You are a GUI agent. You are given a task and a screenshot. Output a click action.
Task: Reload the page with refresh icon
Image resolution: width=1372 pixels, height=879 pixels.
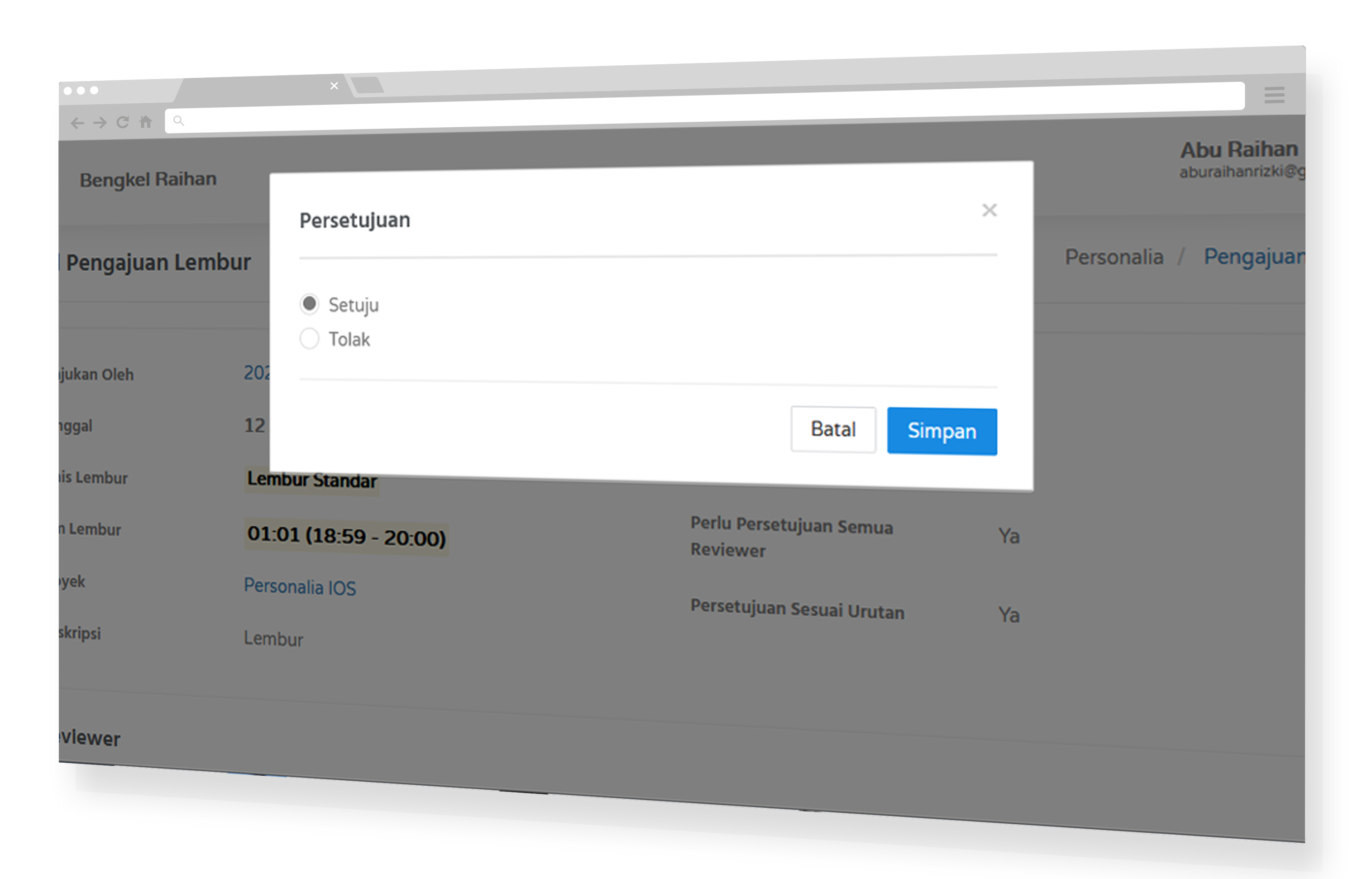click(123, 121)
